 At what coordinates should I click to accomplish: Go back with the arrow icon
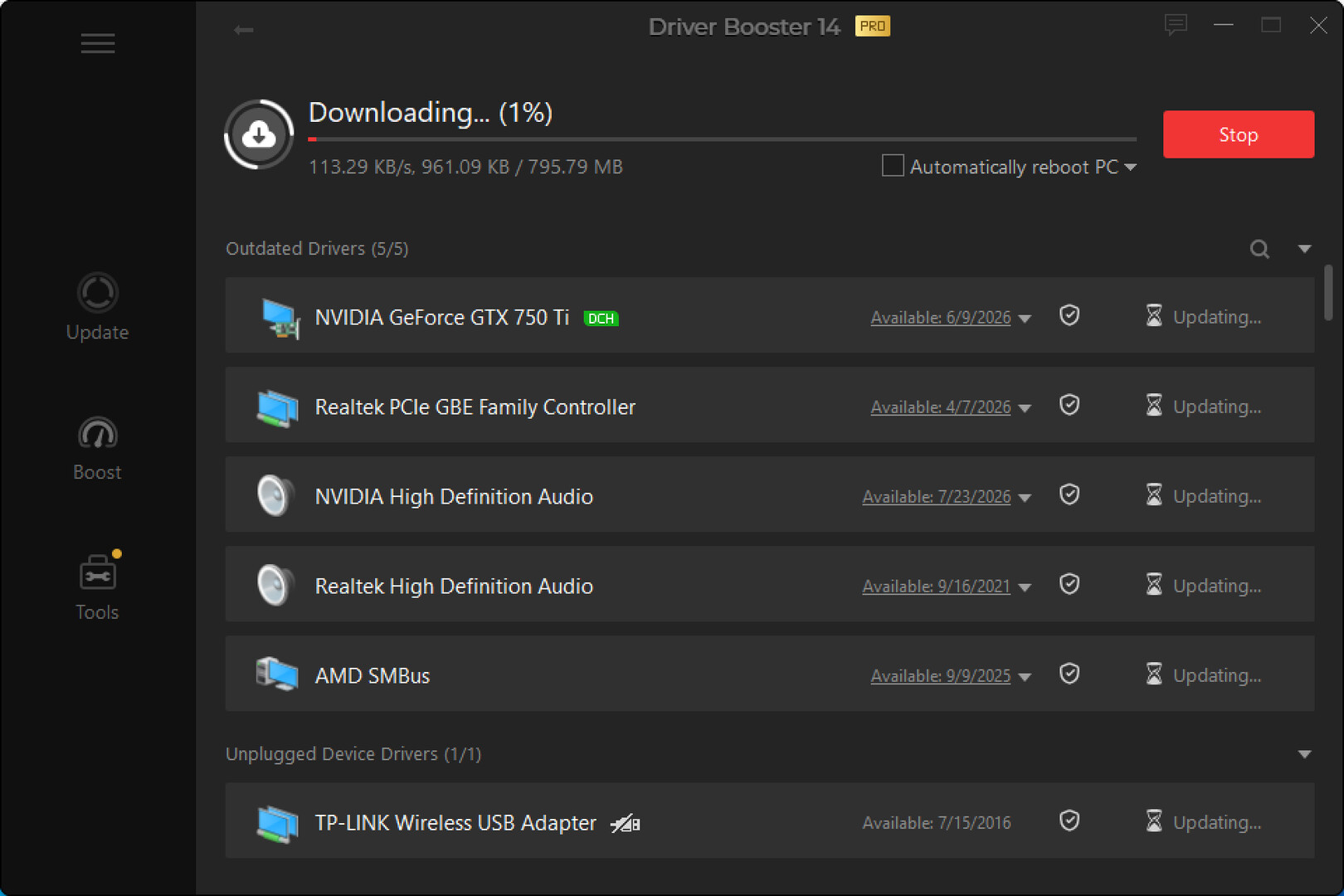[243, 30]
